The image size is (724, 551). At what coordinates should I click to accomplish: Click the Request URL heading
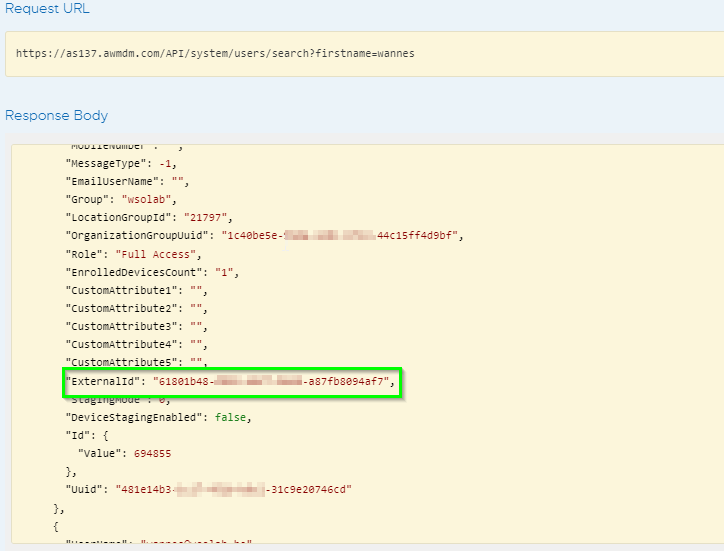[47, 9]
